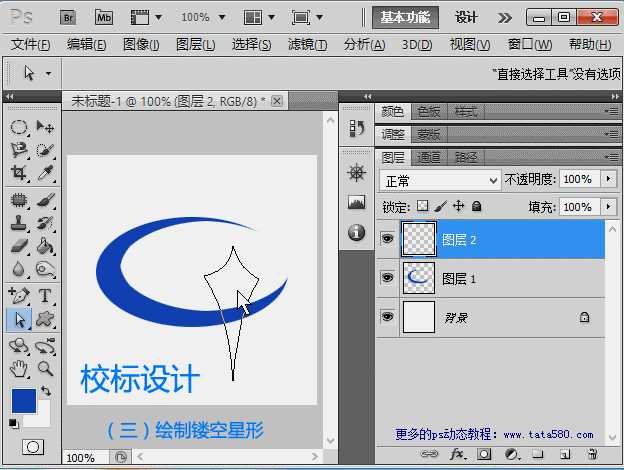This screenshot has width=624, height=470.
Task: Select the History Brush tool
Action: (45, 223)
